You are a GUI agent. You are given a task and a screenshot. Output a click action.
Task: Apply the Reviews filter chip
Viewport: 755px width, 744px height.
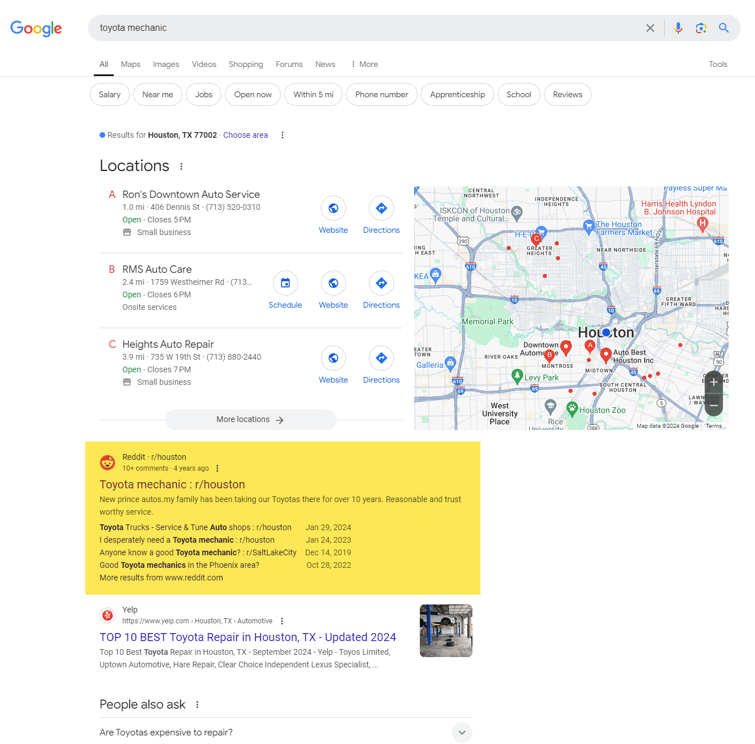tap(568, 94)
